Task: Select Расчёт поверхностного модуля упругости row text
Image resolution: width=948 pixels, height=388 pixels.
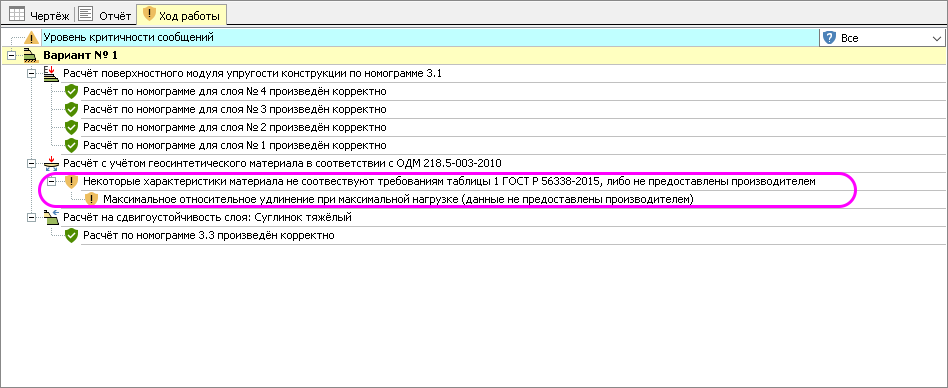Action: [x=252, y=74]
